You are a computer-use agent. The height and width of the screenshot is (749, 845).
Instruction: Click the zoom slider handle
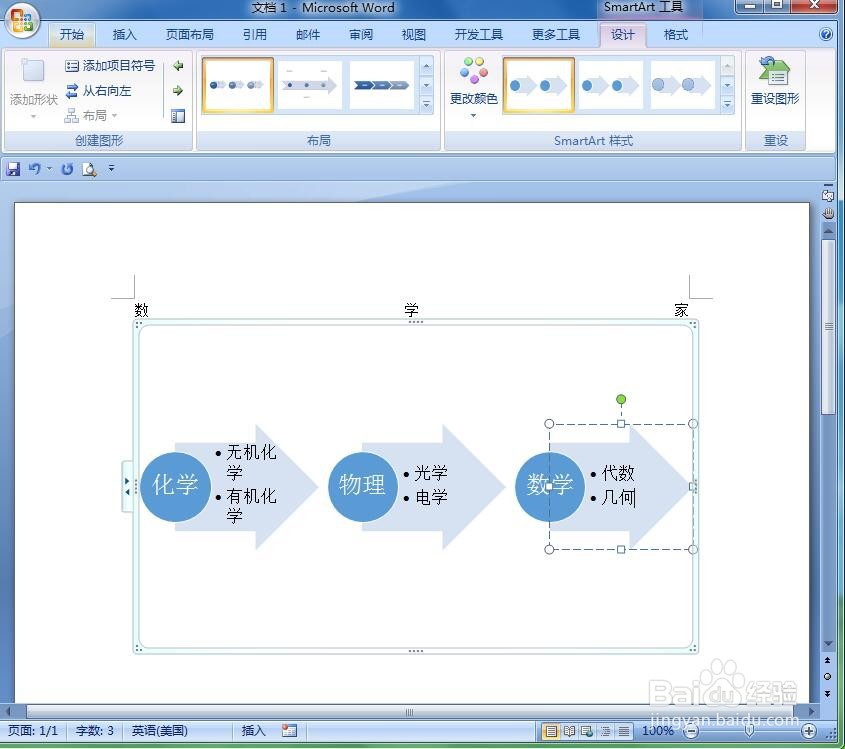click(x=749, y=731)
